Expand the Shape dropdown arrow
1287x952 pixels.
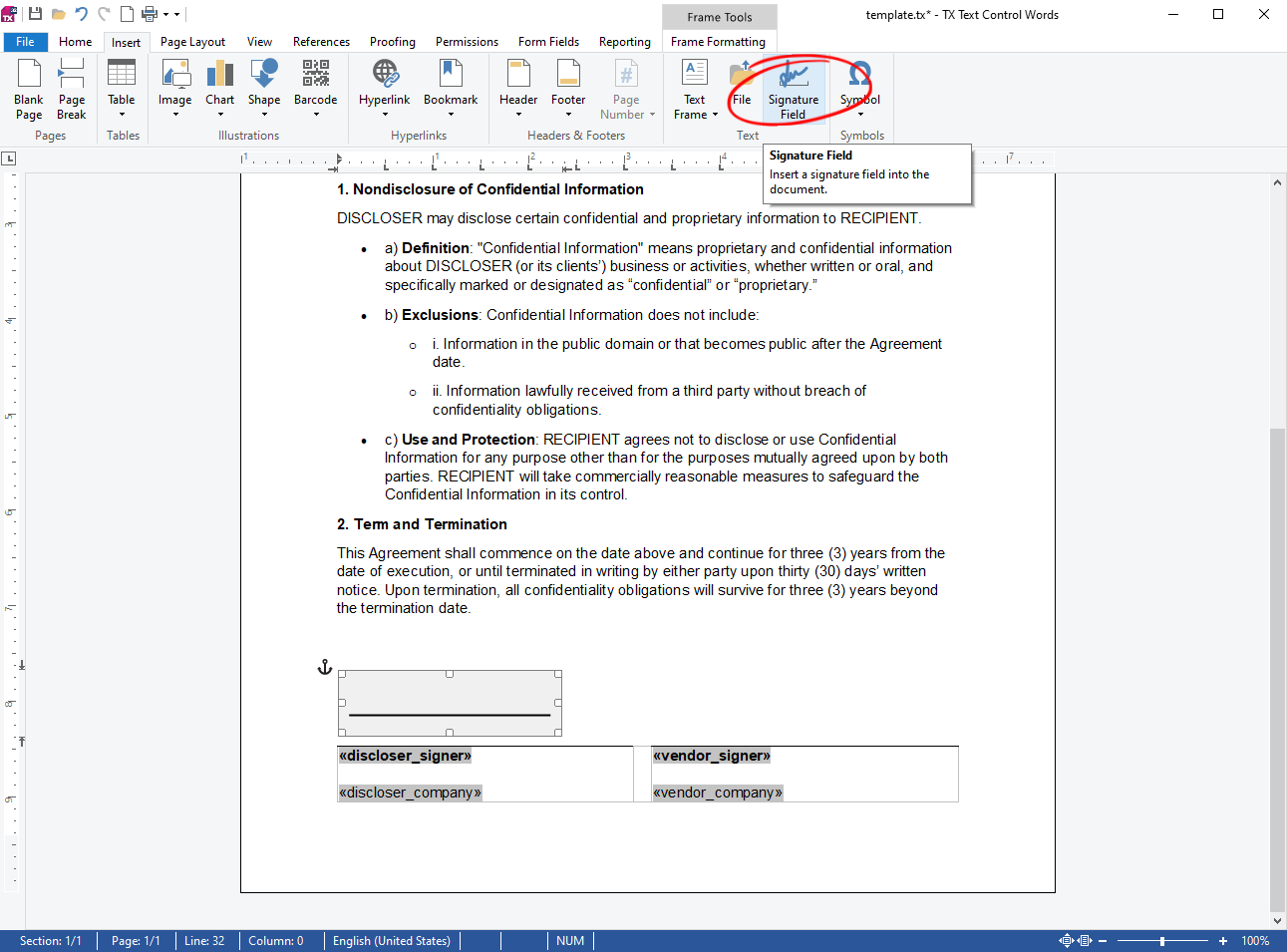click(264, 114)
